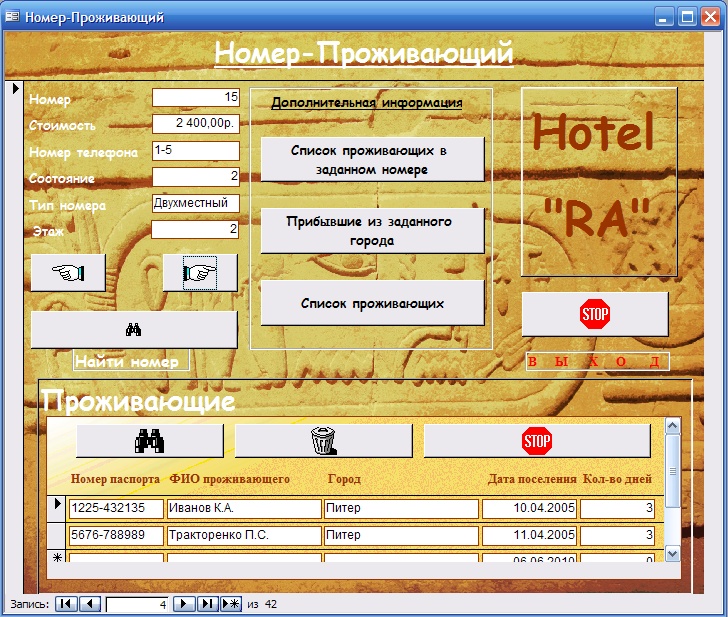728x617 pixels.
Task: Click the binoculars button above Найти номер
Action: click(x=134, y=330)
